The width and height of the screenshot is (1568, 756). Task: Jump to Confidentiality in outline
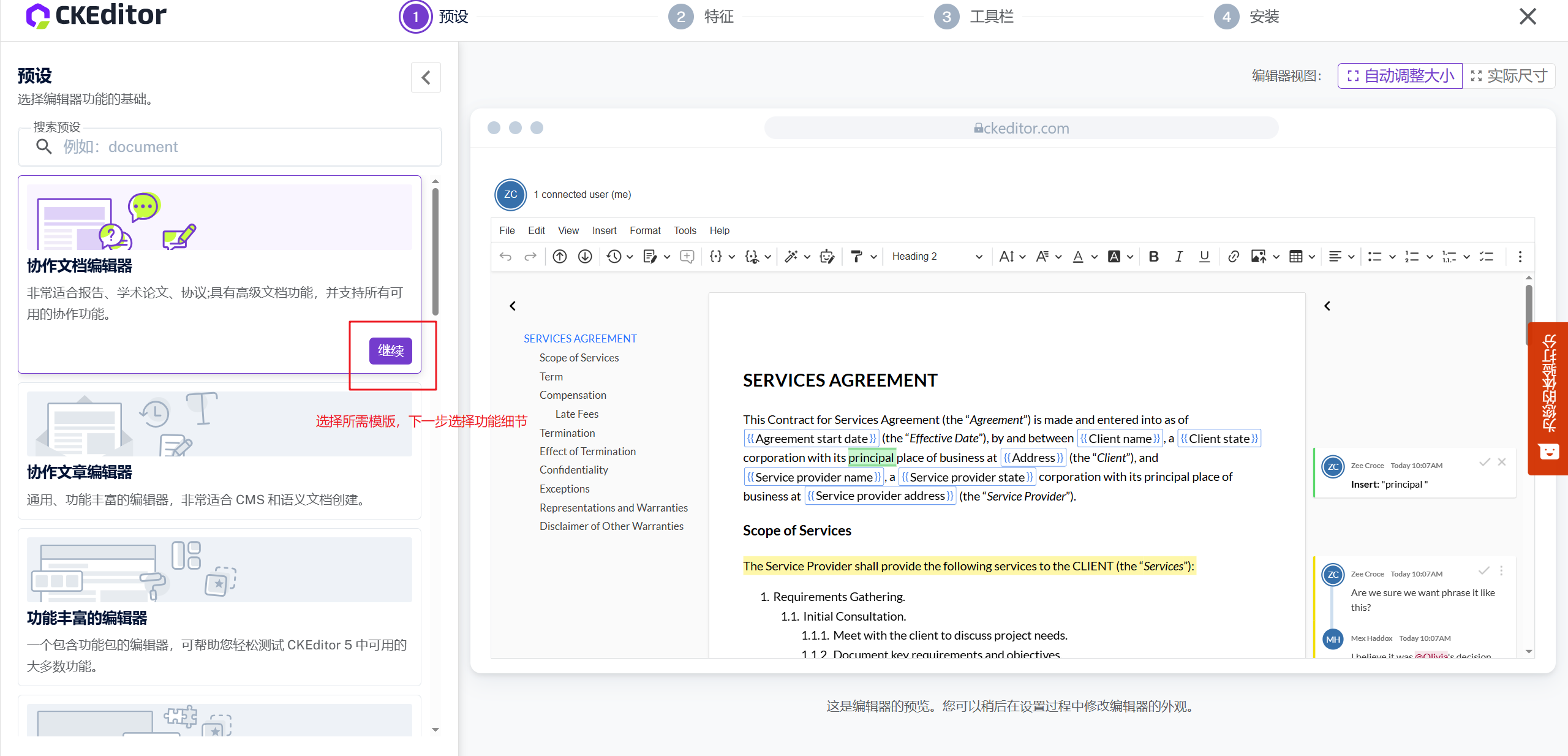click(x=573, y=470)
